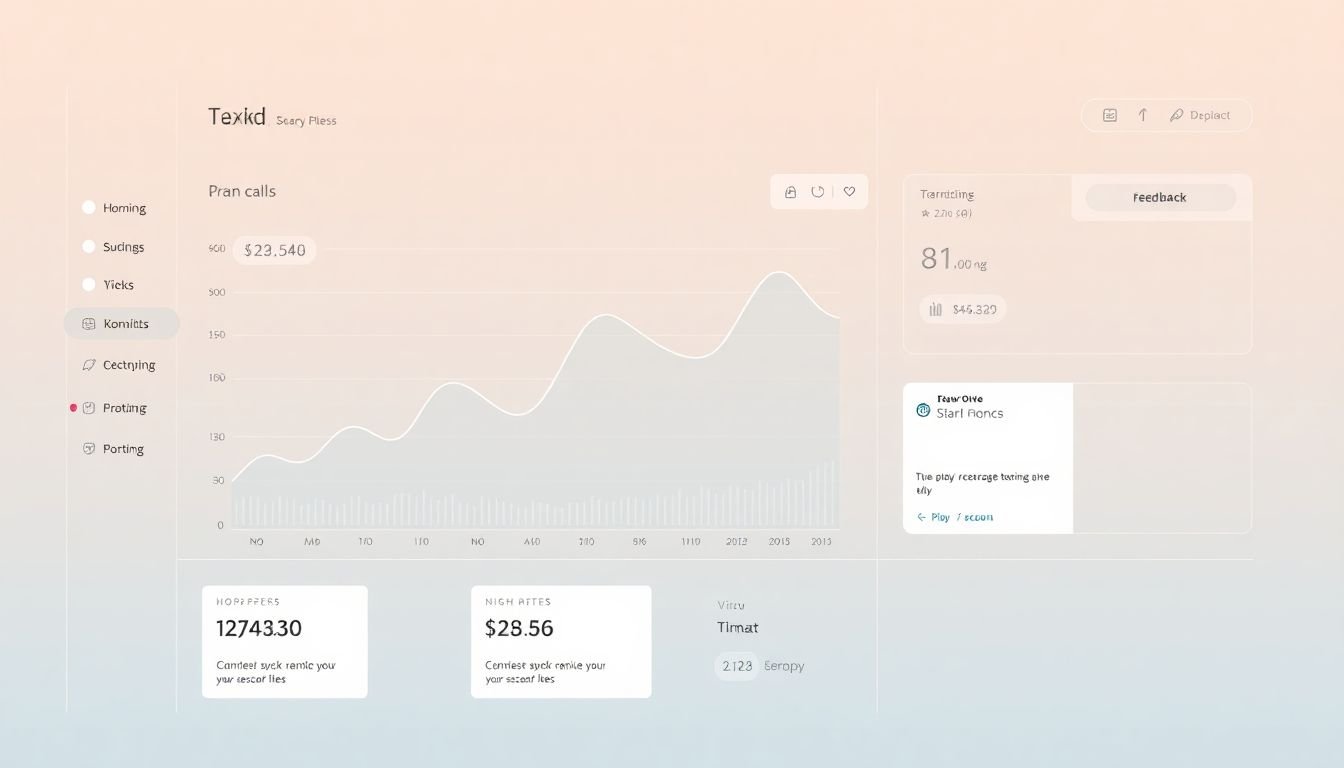Viewport: 1344px width, 768px height.
Task: Select the Yicks radio circle
Action: pos(89,285)
